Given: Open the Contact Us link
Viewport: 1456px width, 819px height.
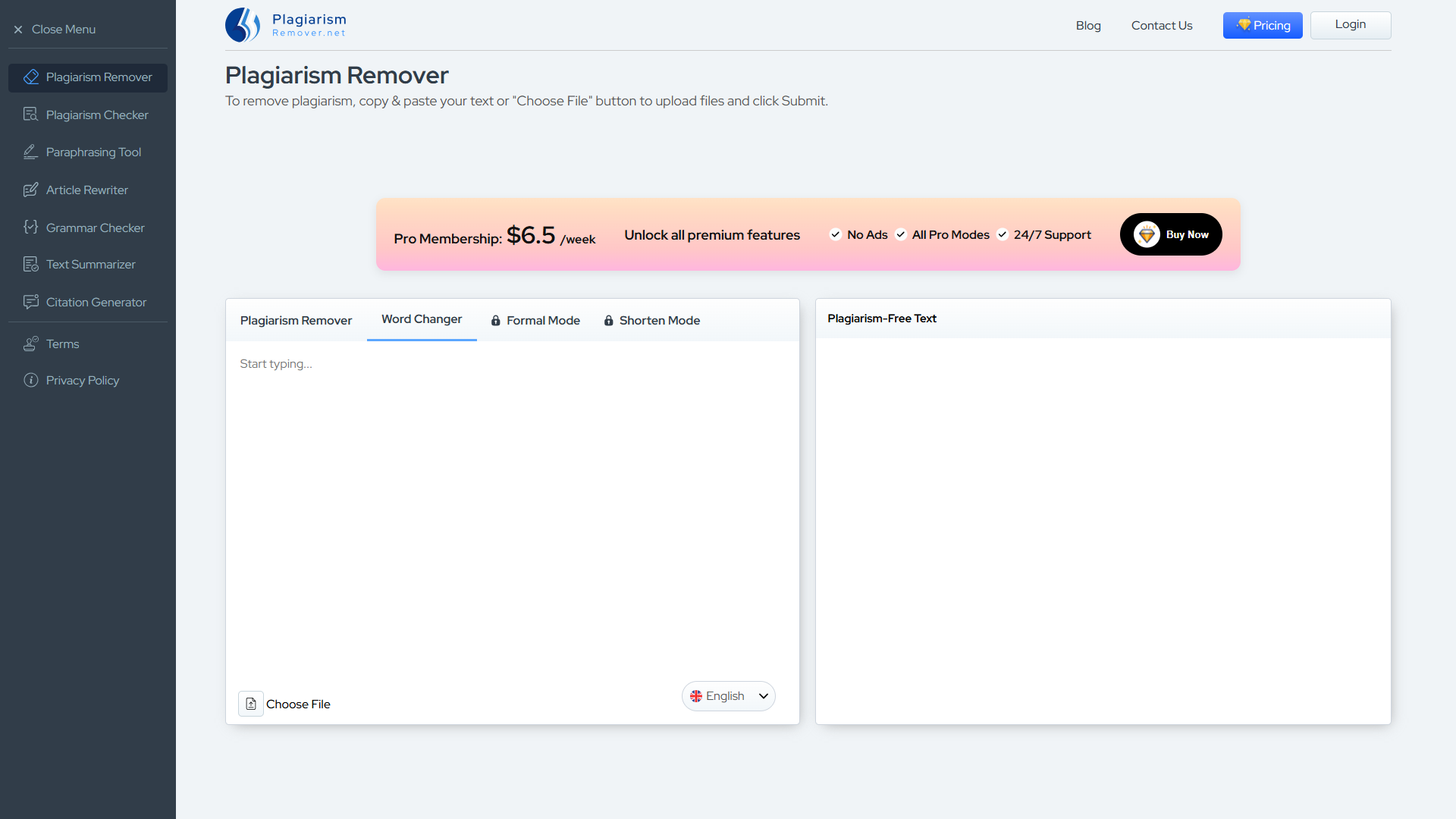Looking at the screenshot, I should coord(1162,26).
